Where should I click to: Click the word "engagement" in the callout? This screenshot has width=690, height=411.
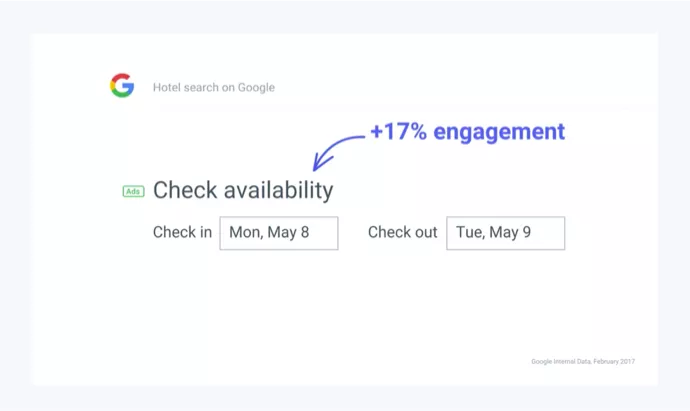click(x=499, y=132)
